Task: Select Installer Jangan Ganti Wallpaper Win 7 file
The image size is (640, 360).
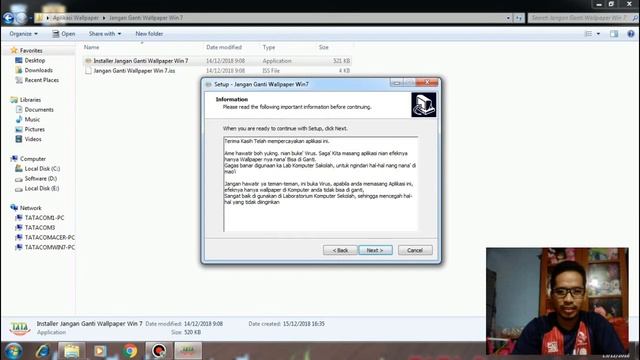Action: pyautogui.click(x=140, y=61)
